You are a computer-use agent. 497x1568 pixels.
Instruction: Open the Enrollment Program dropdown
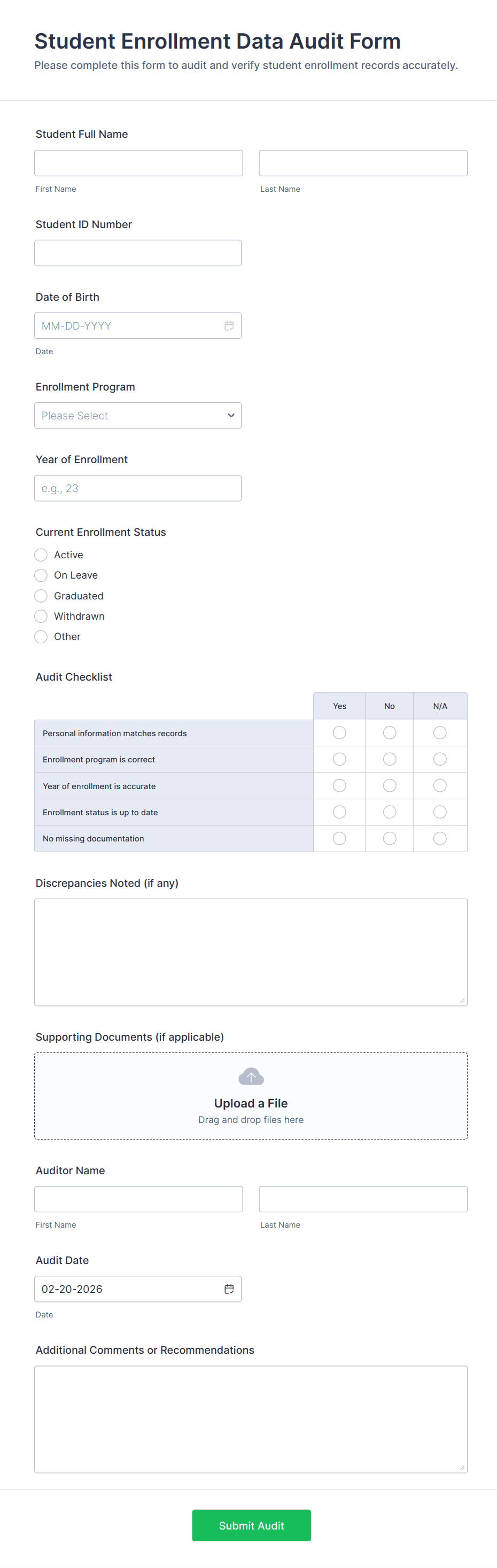138,416
